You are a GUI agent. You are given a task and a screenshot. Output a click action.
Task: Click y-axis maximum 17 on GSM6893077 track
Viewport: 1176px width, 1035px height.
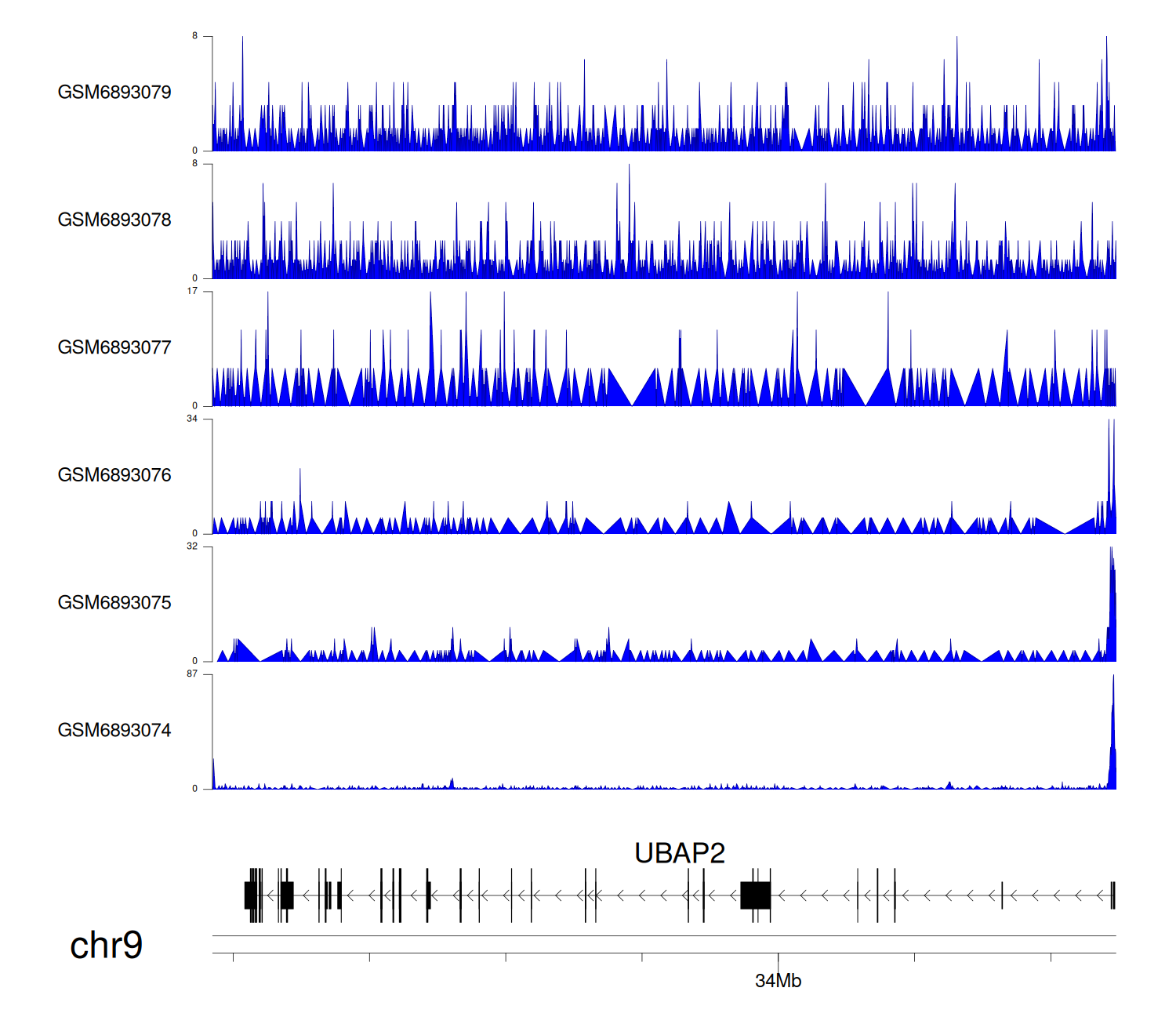(192, 292)
